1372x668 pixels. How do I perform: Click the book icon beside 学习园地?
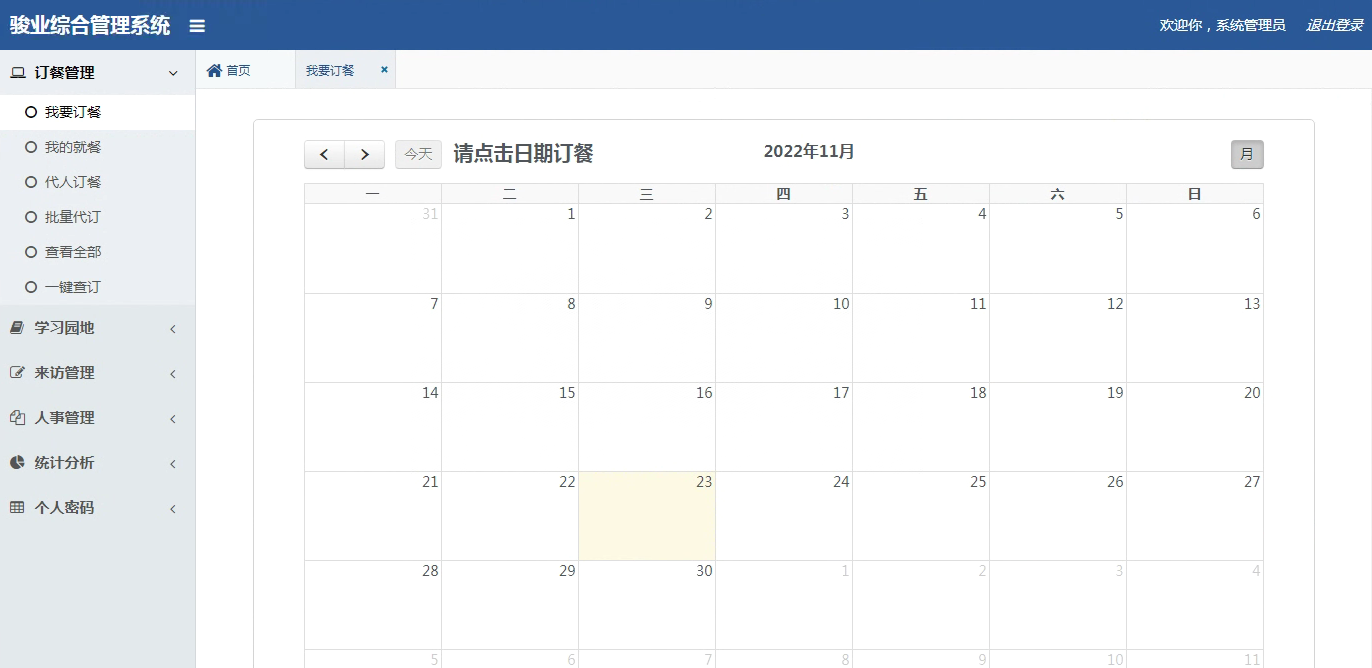(x=17, y=327)
